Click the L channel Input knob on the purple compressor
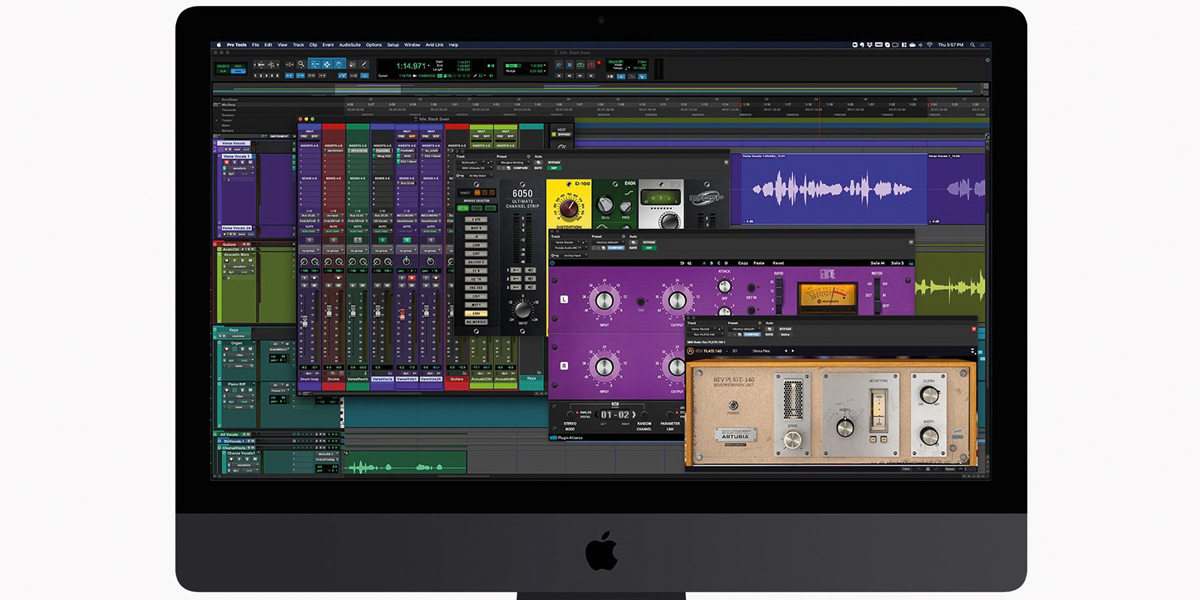Image resolution: width=1200 pixels, height=600 pixels. [x=604, y=301]
